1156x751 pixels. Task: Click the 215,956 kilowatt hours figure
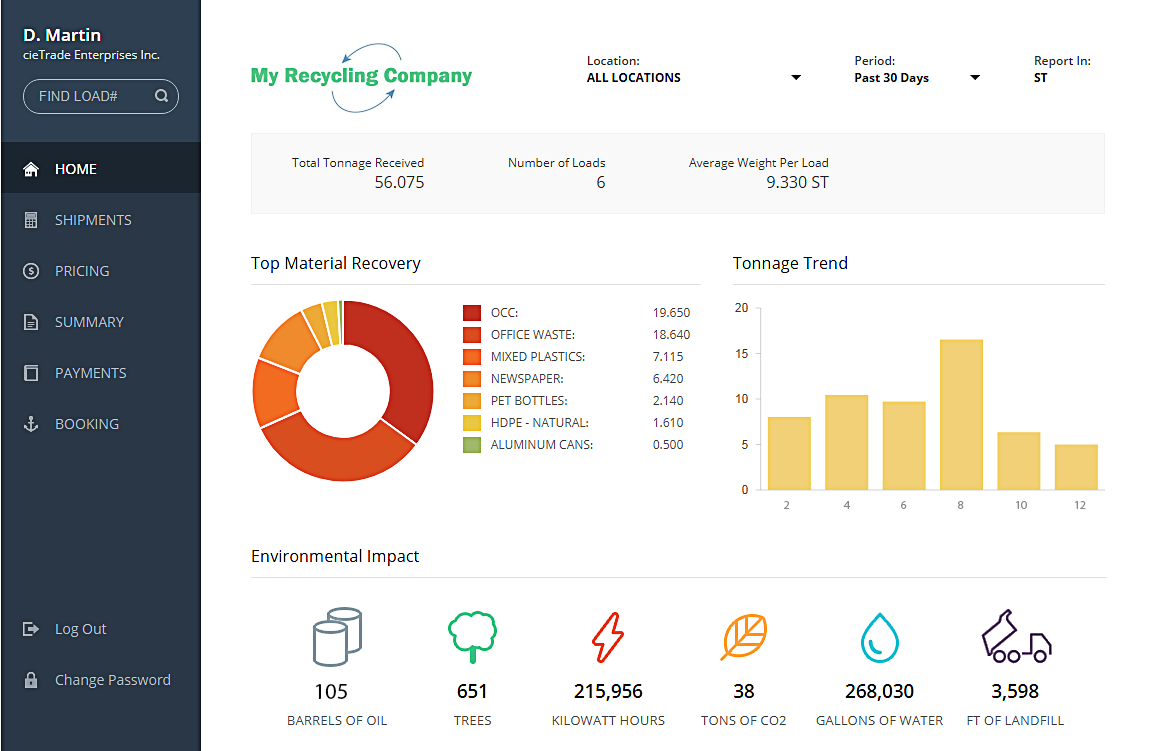tap(608, 691)
